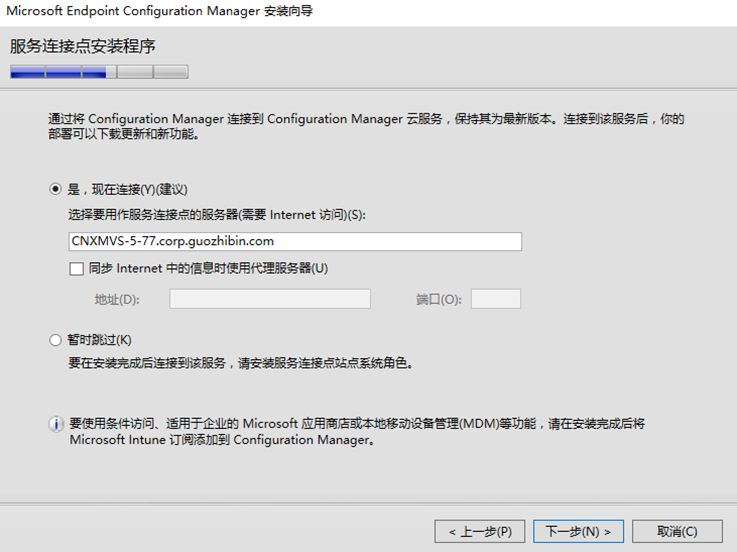Enable the proxy server checkbox for Internet sync
737x552 pixels.
point(77,268)
